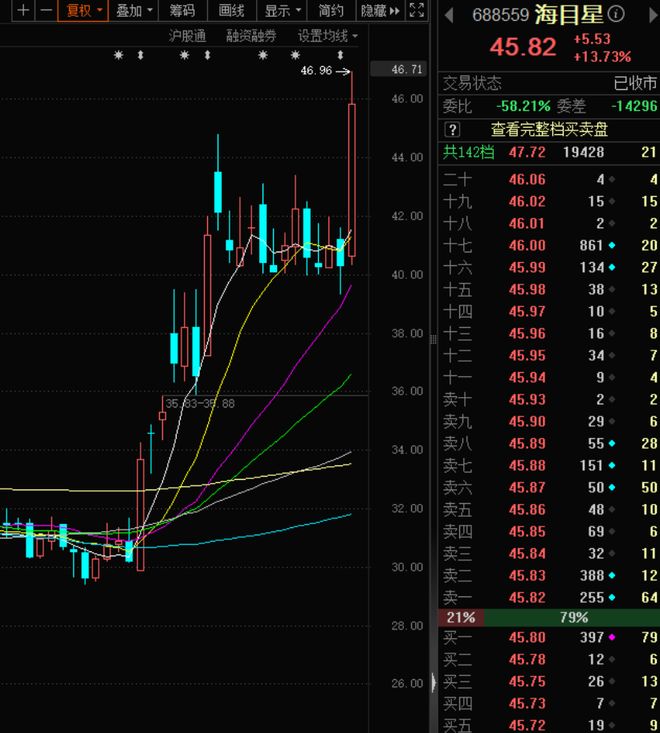The height and width of the screenshot is (733, 660).
Task: Select the 筹码 tab
Action: point(182,11)
